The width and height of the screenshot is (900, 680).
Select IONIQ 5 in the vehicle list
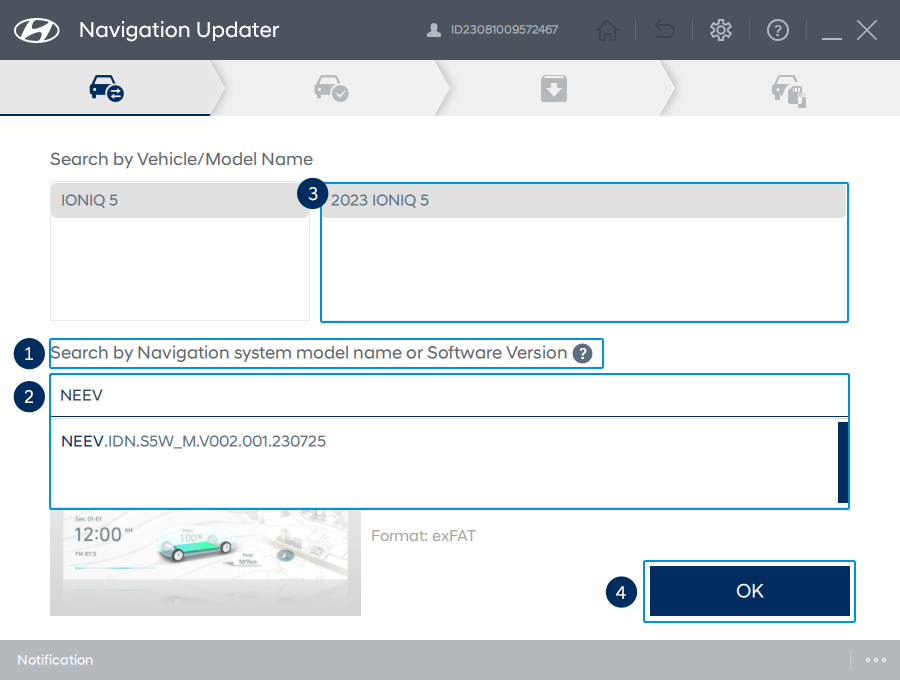pos(179,201)
